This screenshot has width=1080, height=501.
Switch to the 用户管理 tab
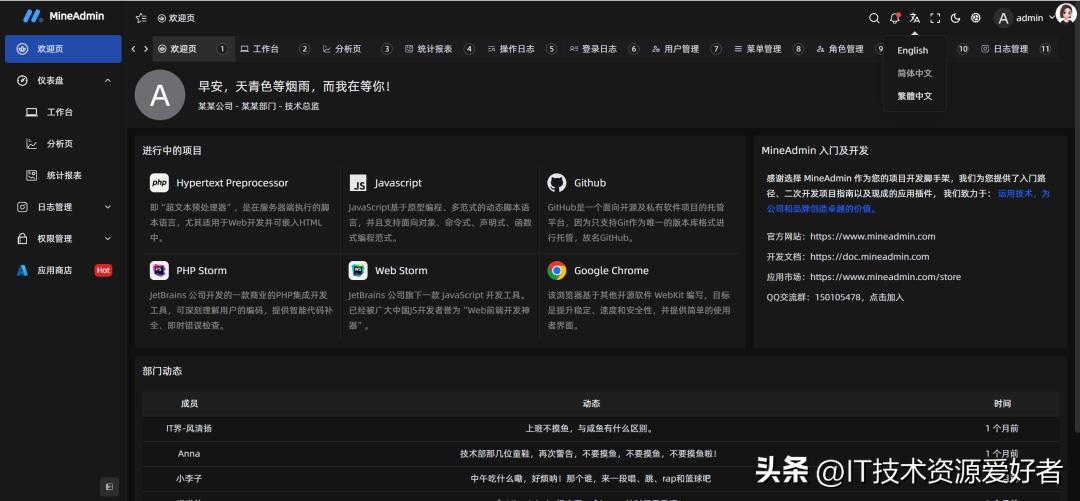click(686, 49)
